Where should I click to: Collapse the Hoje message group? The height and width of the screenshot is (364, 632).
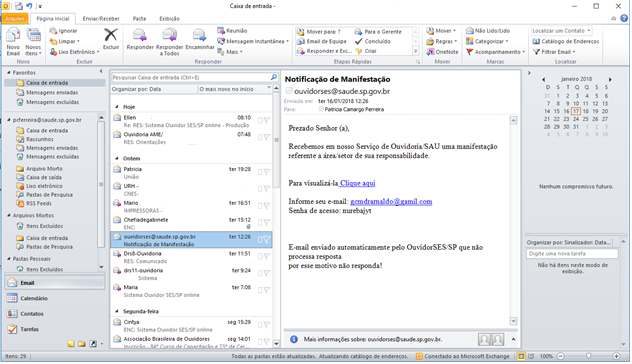coord(117,107)
